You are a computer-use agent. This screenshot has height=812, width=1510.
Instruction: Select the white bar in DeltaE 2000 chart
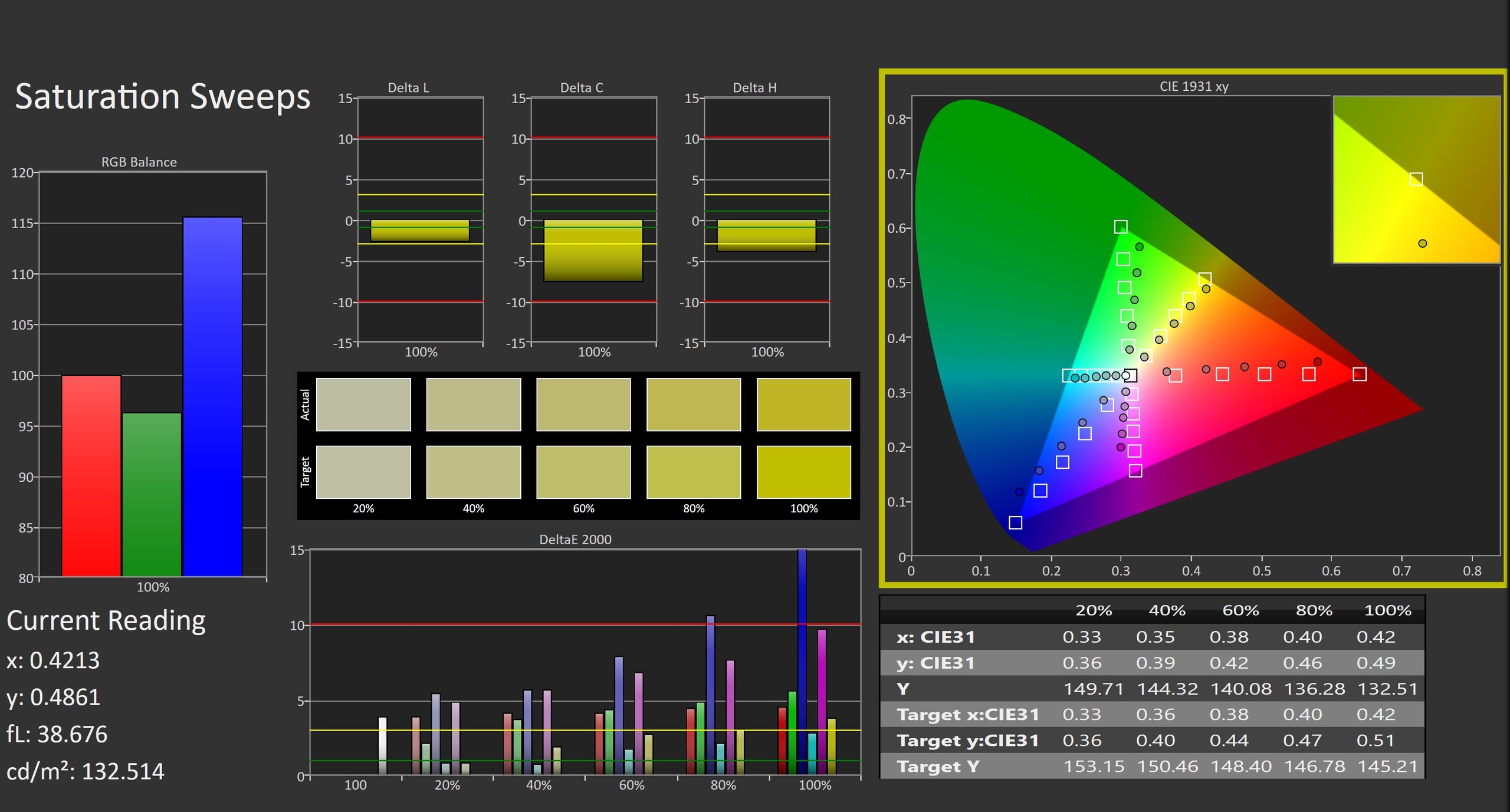click(x=382, y=745)
